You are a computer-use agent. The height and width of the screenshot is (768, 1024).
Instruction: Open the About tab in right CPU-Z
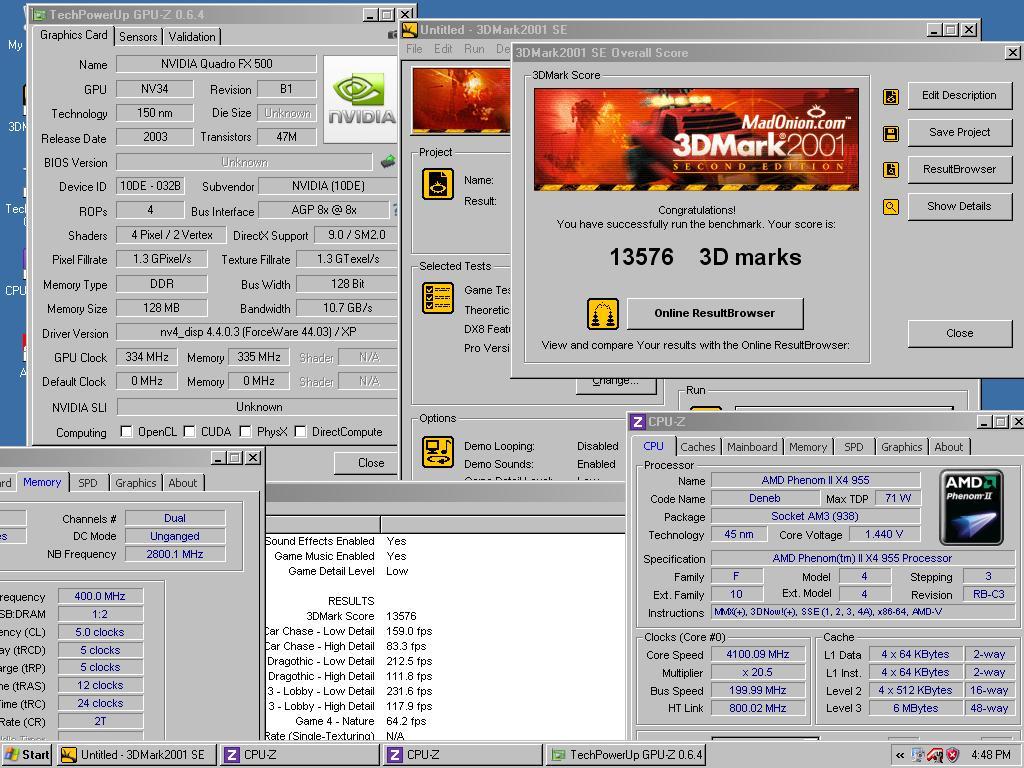pyautogui.click(x=948, y=447)
